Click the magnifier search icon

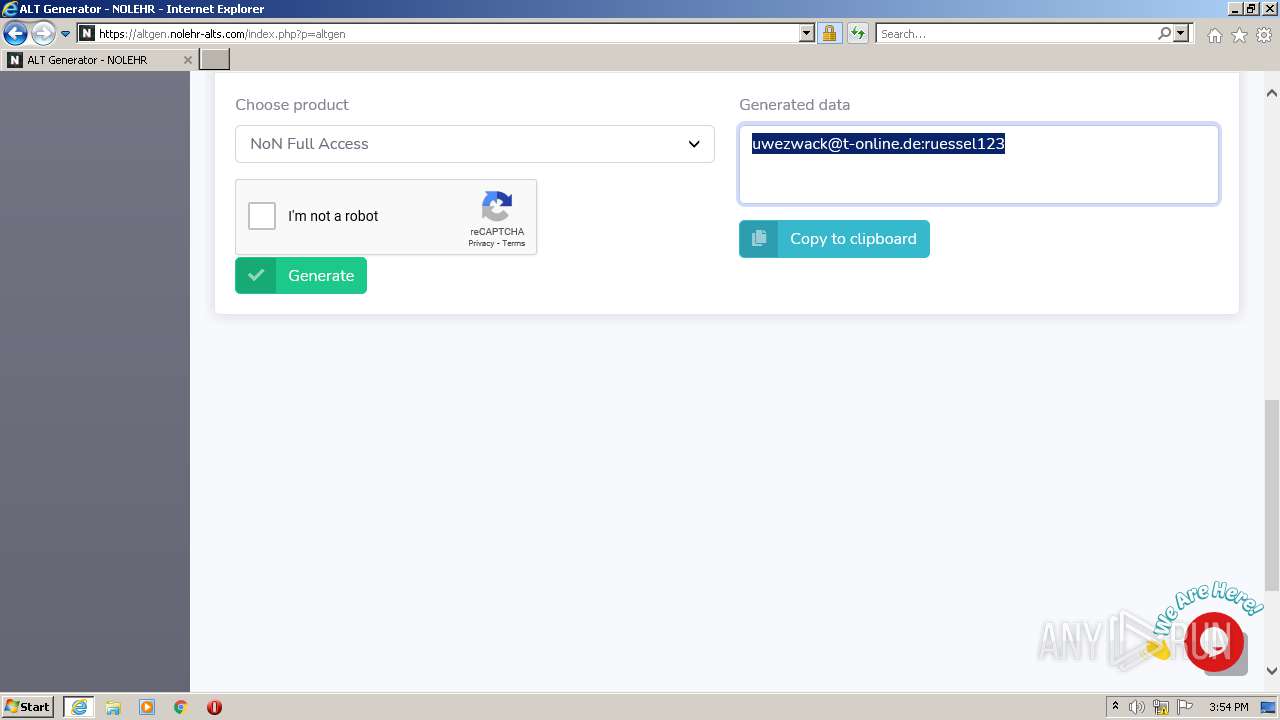point(1164,33)
